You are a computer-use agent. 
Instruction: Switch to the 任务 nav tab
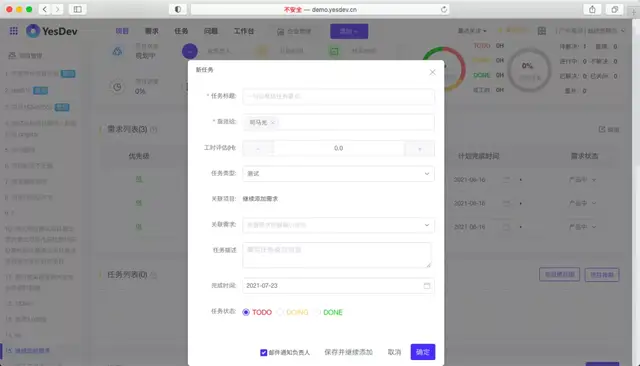coord(181,31)
